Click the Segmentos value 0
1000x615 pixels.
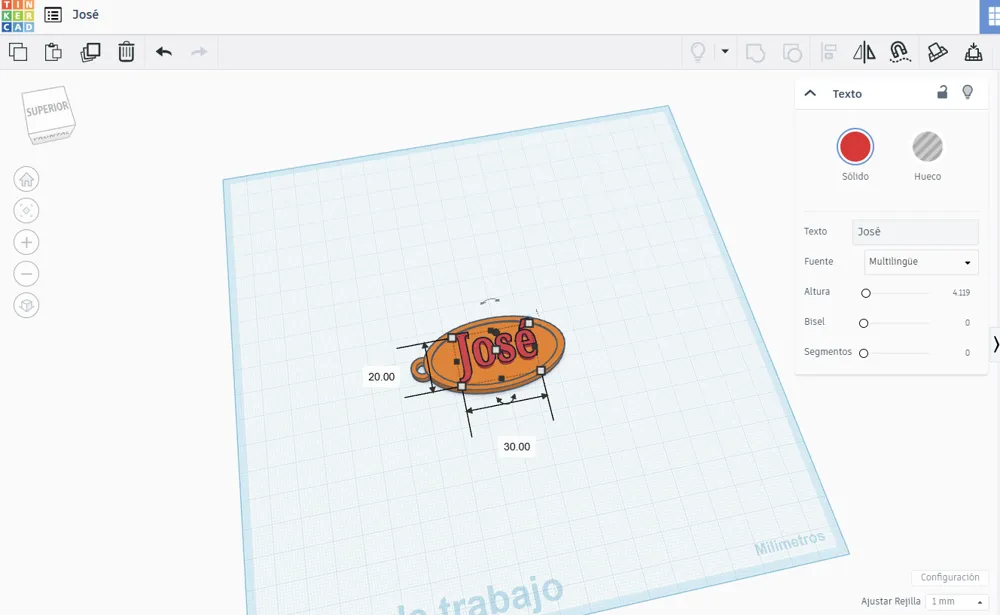pos(967,353)
